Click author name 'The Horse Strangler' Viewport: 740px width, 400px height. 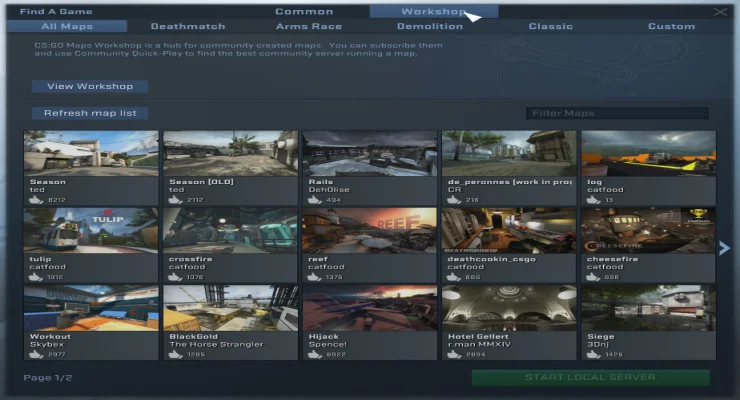[216, 344]
